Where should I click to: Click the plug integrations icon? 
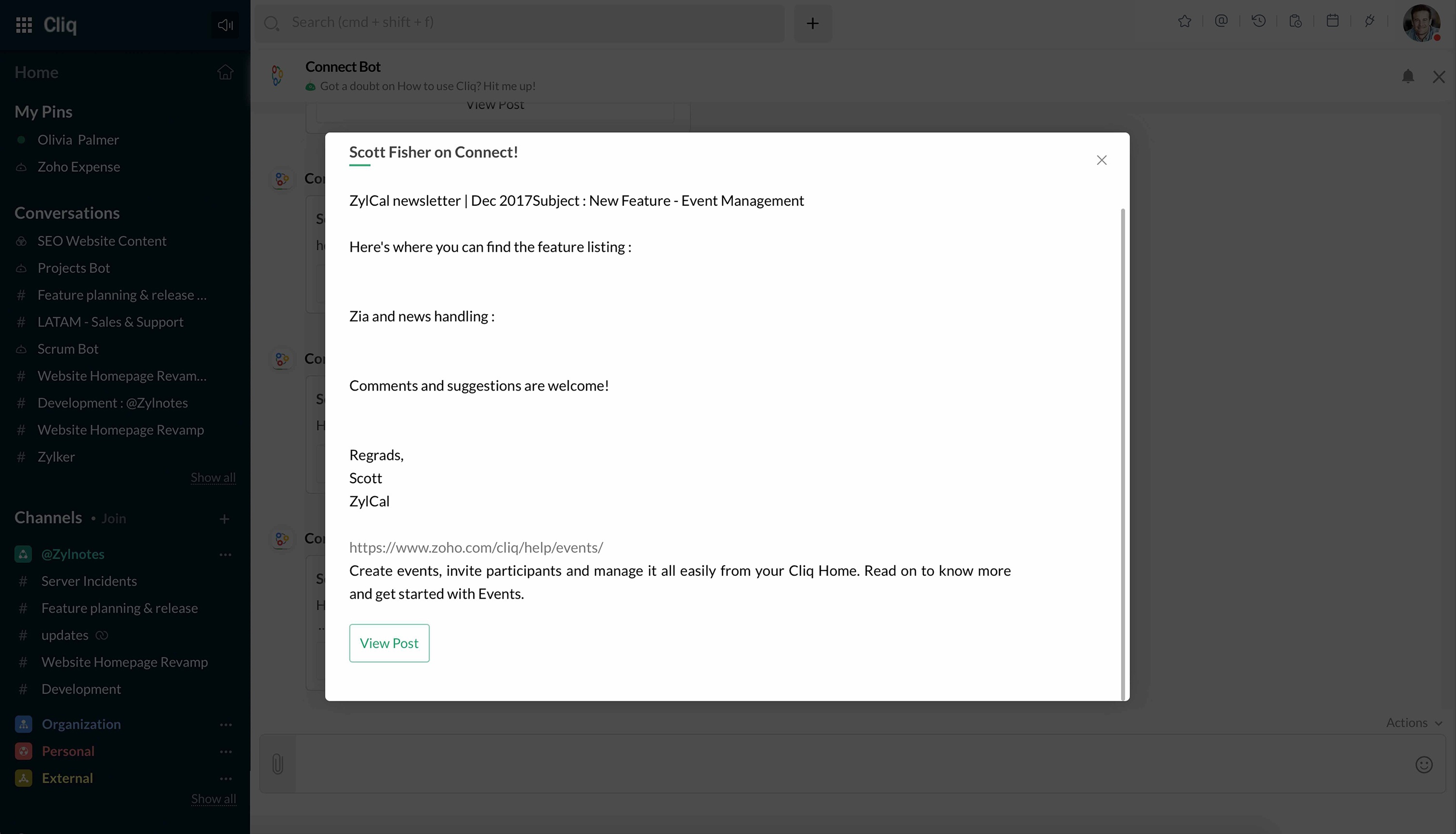[1369, 21]
